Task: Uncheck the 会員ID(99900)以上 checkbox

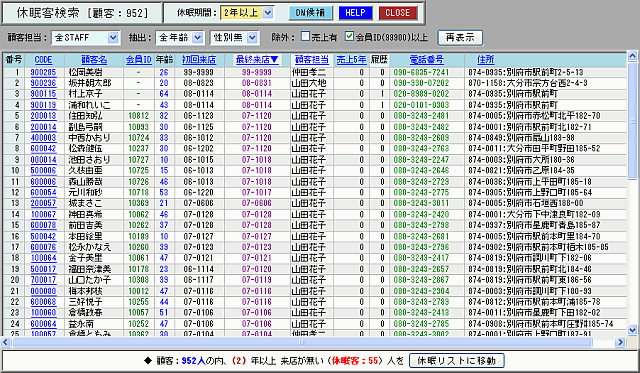Action: pyautogui.click(x=349, y=36)
